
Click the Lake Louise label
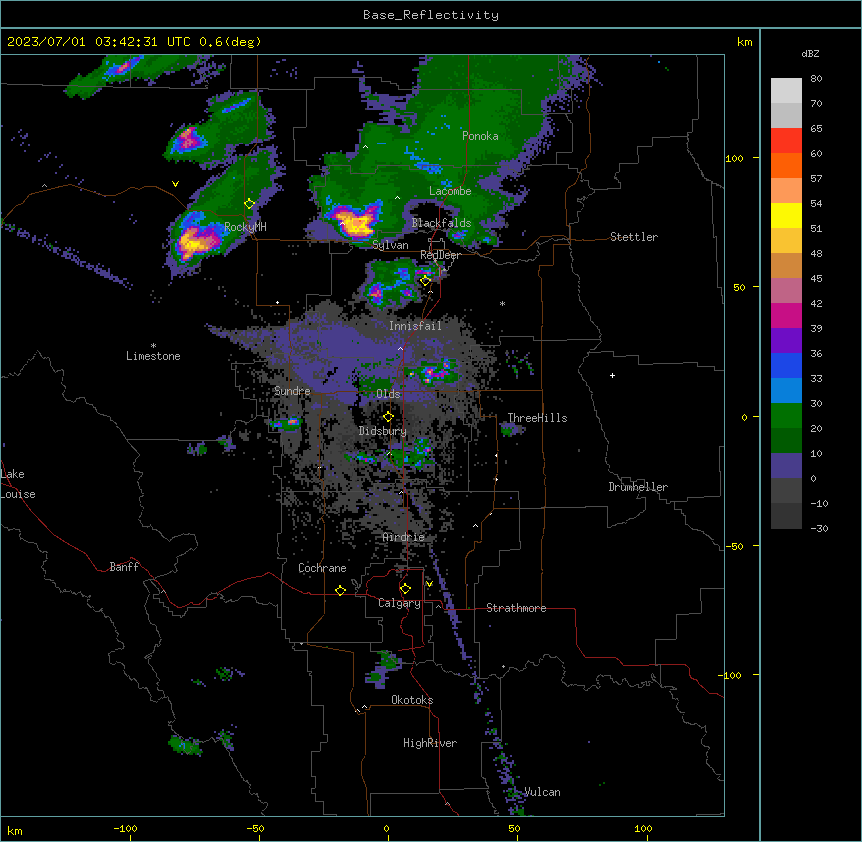pos(17,484)
